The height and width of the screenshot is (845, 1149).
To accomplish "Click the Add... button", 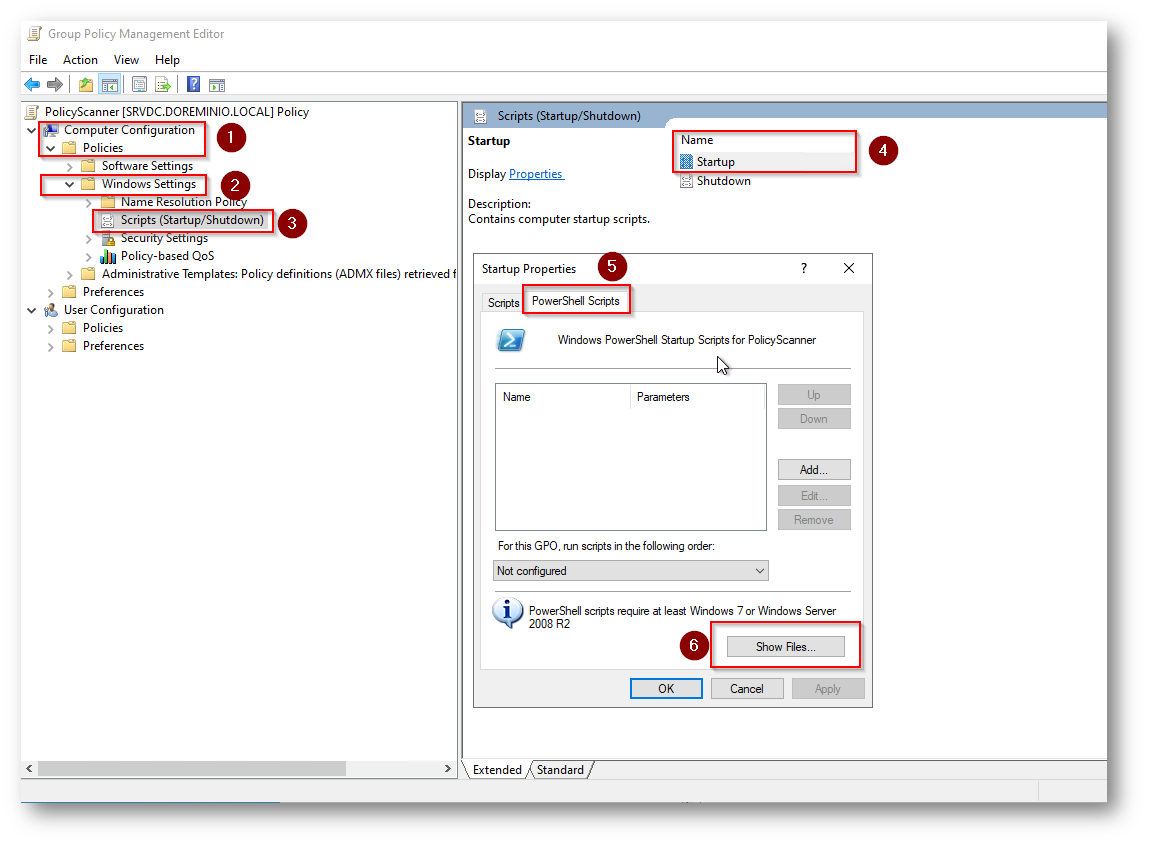I will [x=814, y=470].
